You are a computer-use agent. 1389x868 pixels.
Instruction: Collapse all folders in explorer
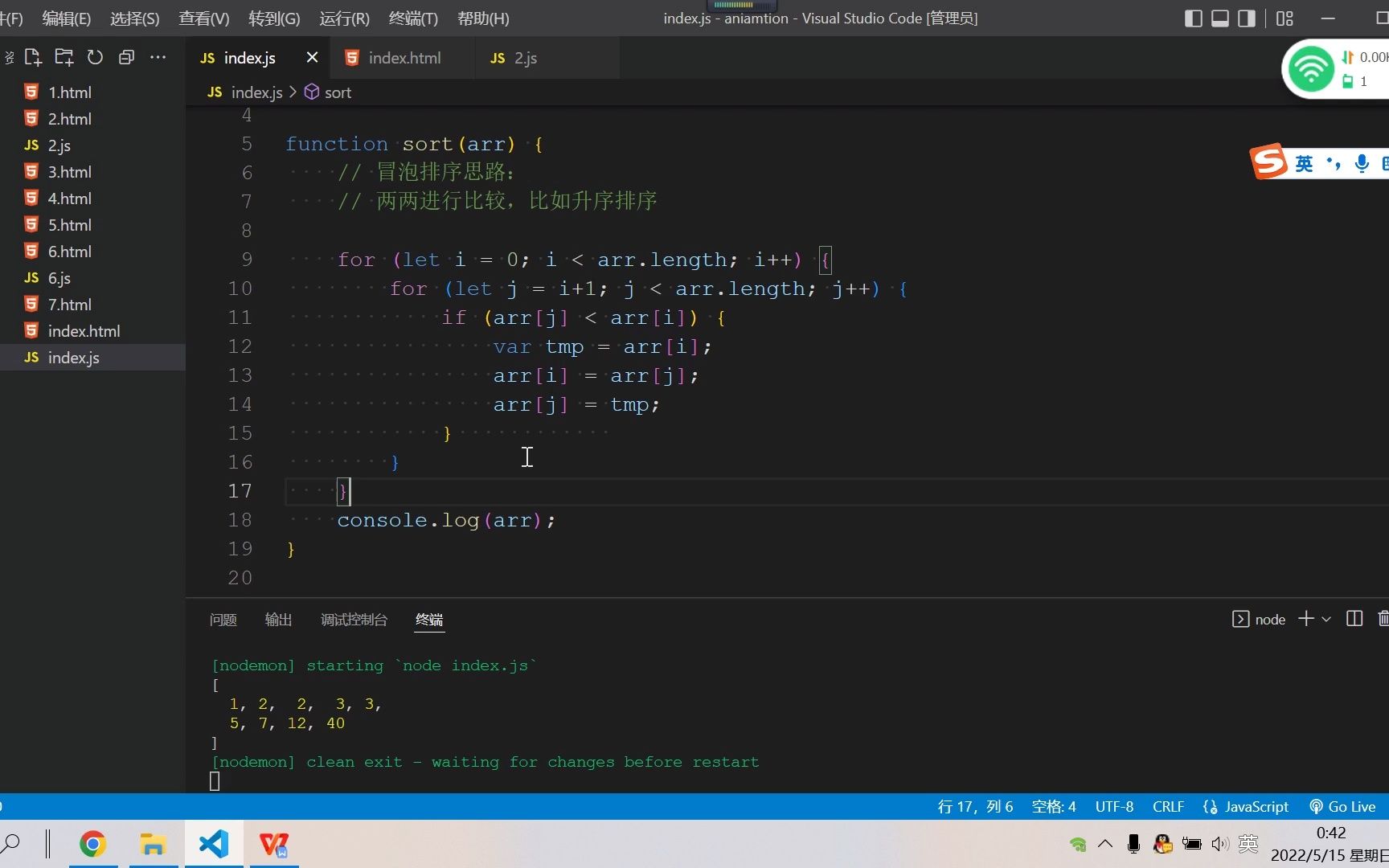[126, 57]
